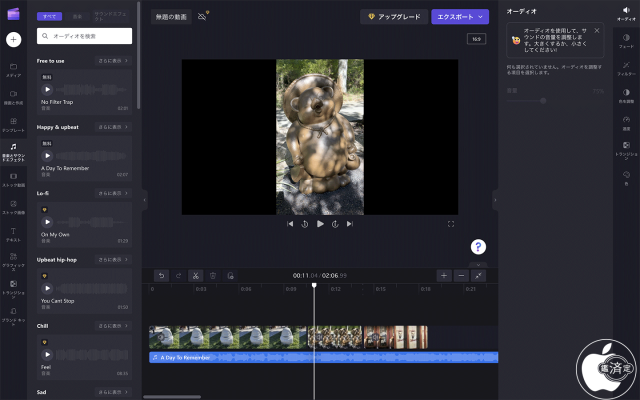640x400 pixels.
Task: Open the Text tool in left sidebar
Action: click(14, 232)
